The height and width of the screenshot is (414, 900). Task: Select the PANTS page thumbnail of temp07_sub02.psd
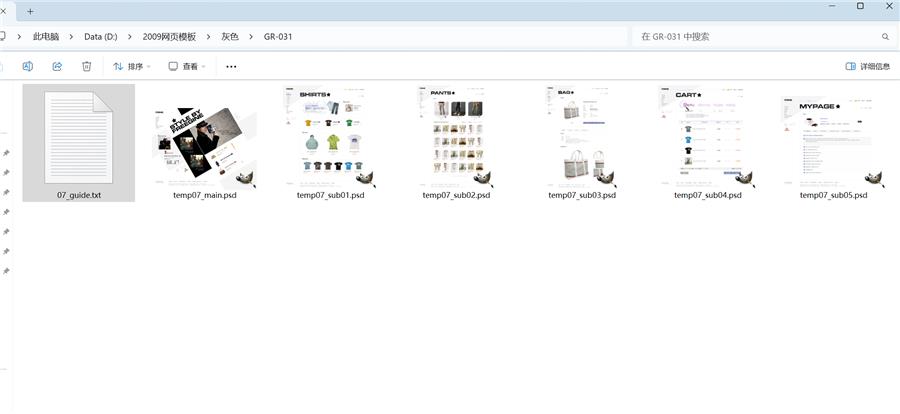point(455,137)
